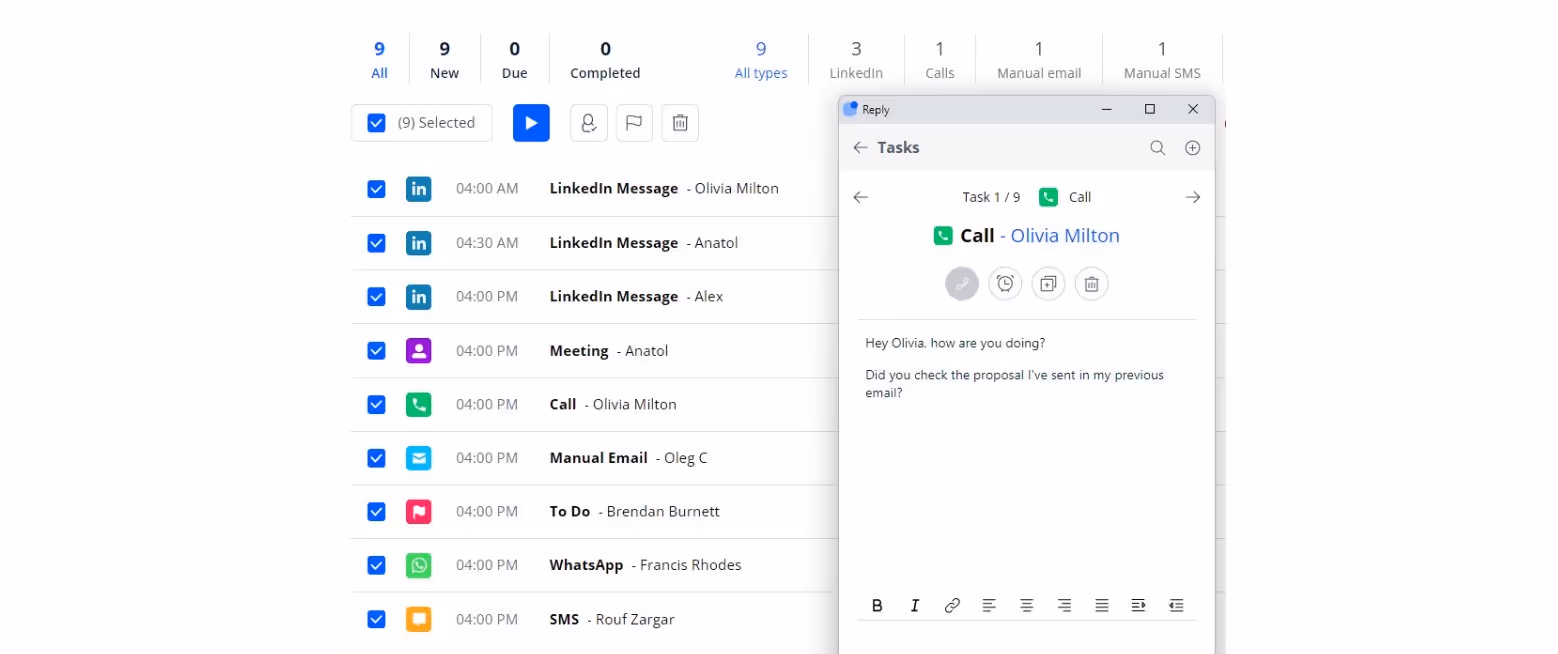Click the flag icon to flag selected tasks

point(634,122)
